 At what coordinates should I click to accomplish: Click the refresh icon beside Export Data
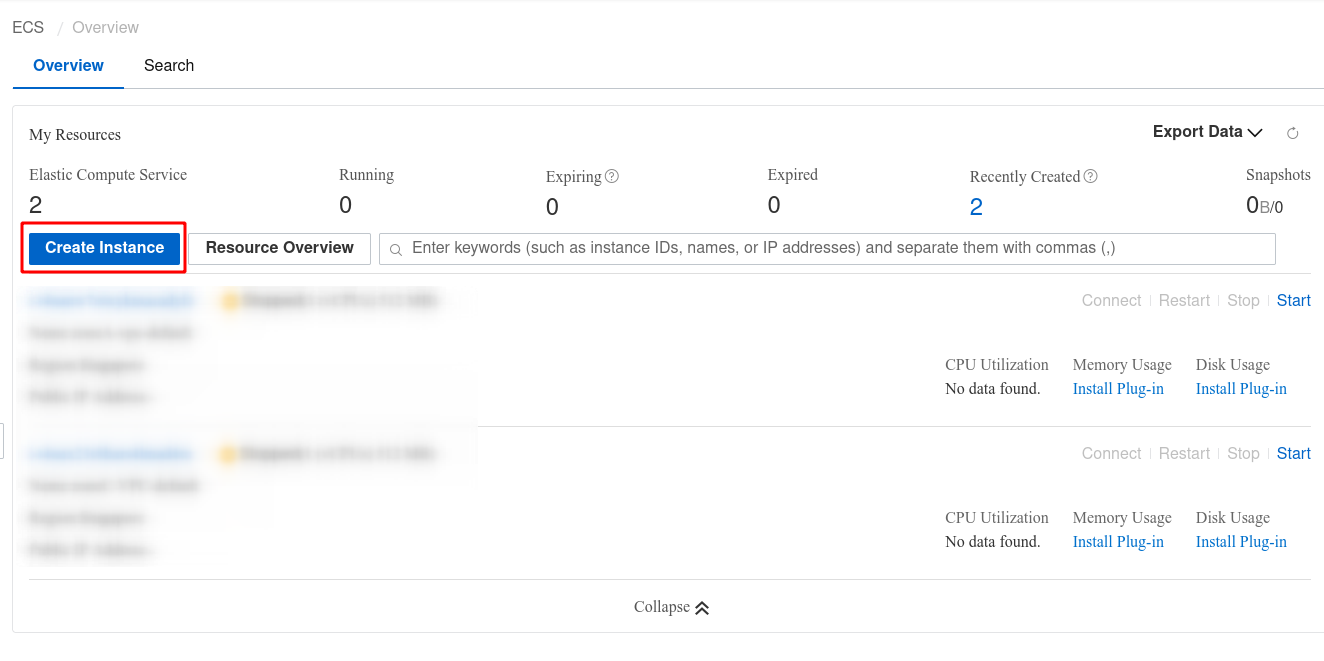pos(1292,134)
